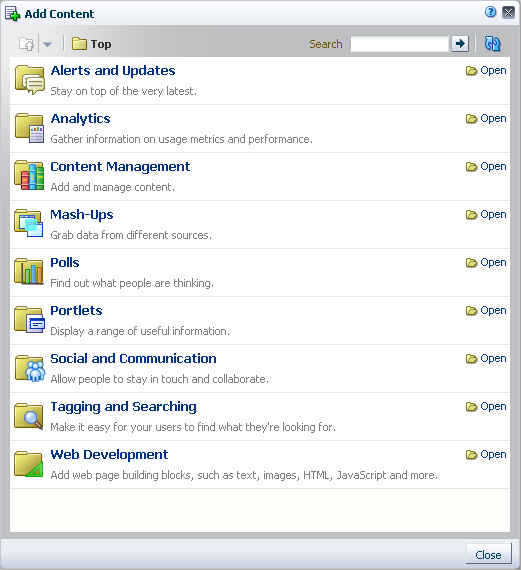Open the Analytics title link
The image size is (521, 570).
point(80,119)
